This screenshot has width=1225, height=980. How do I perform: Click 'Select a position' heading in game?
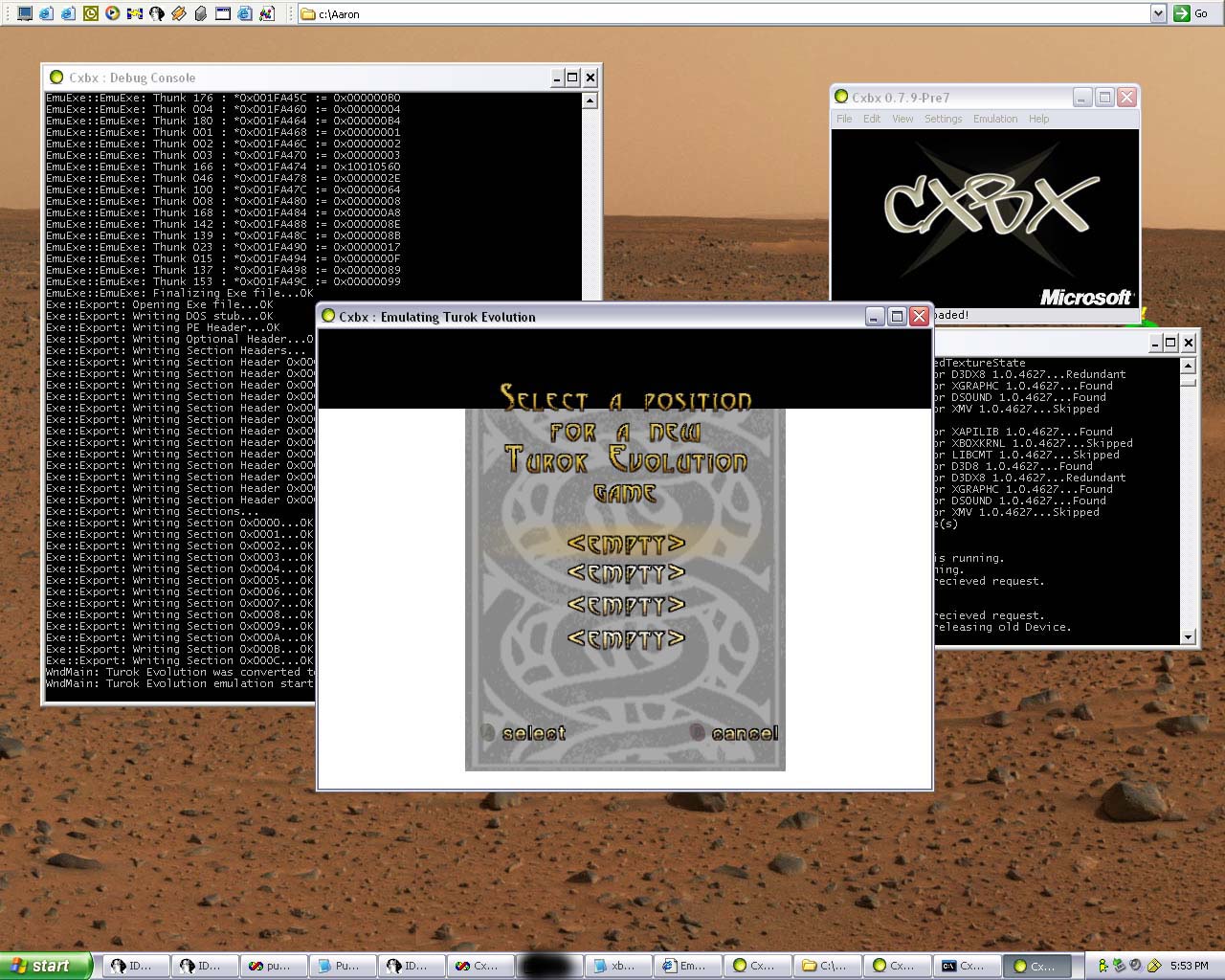(626, 398)
